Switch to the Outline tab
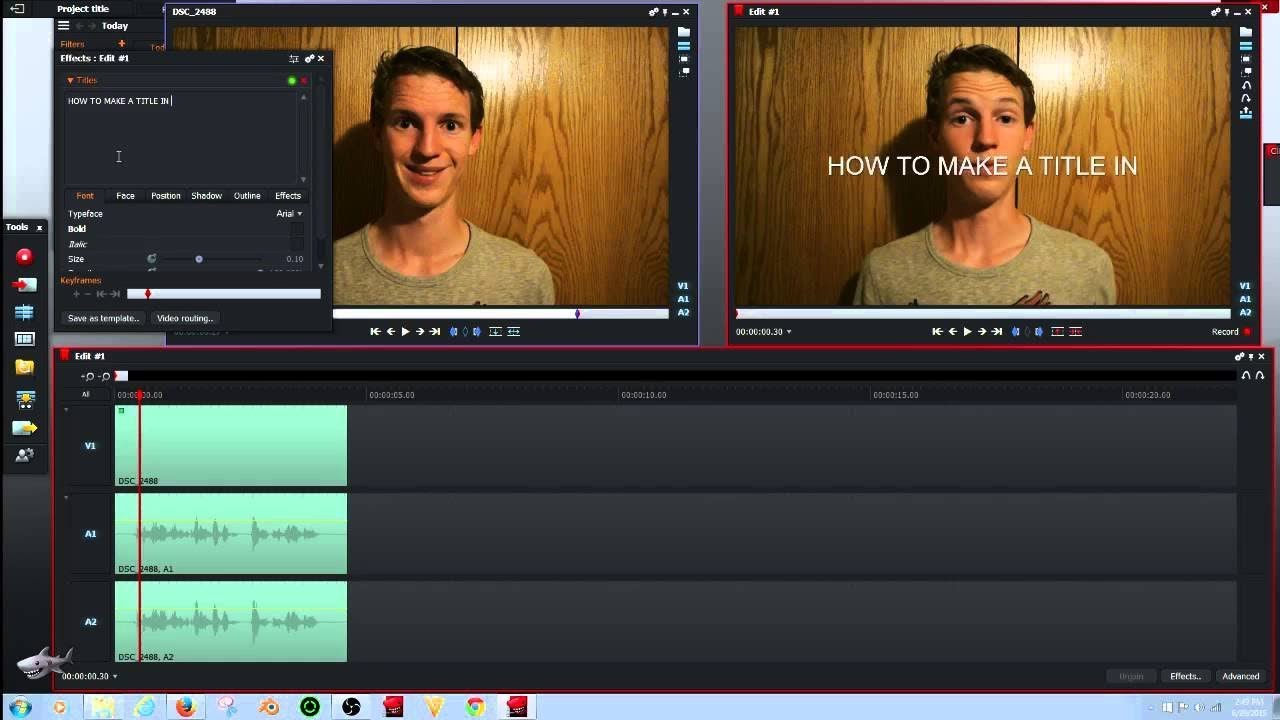This screenshot has width=1280, height=720. click(x=247, y=196)
